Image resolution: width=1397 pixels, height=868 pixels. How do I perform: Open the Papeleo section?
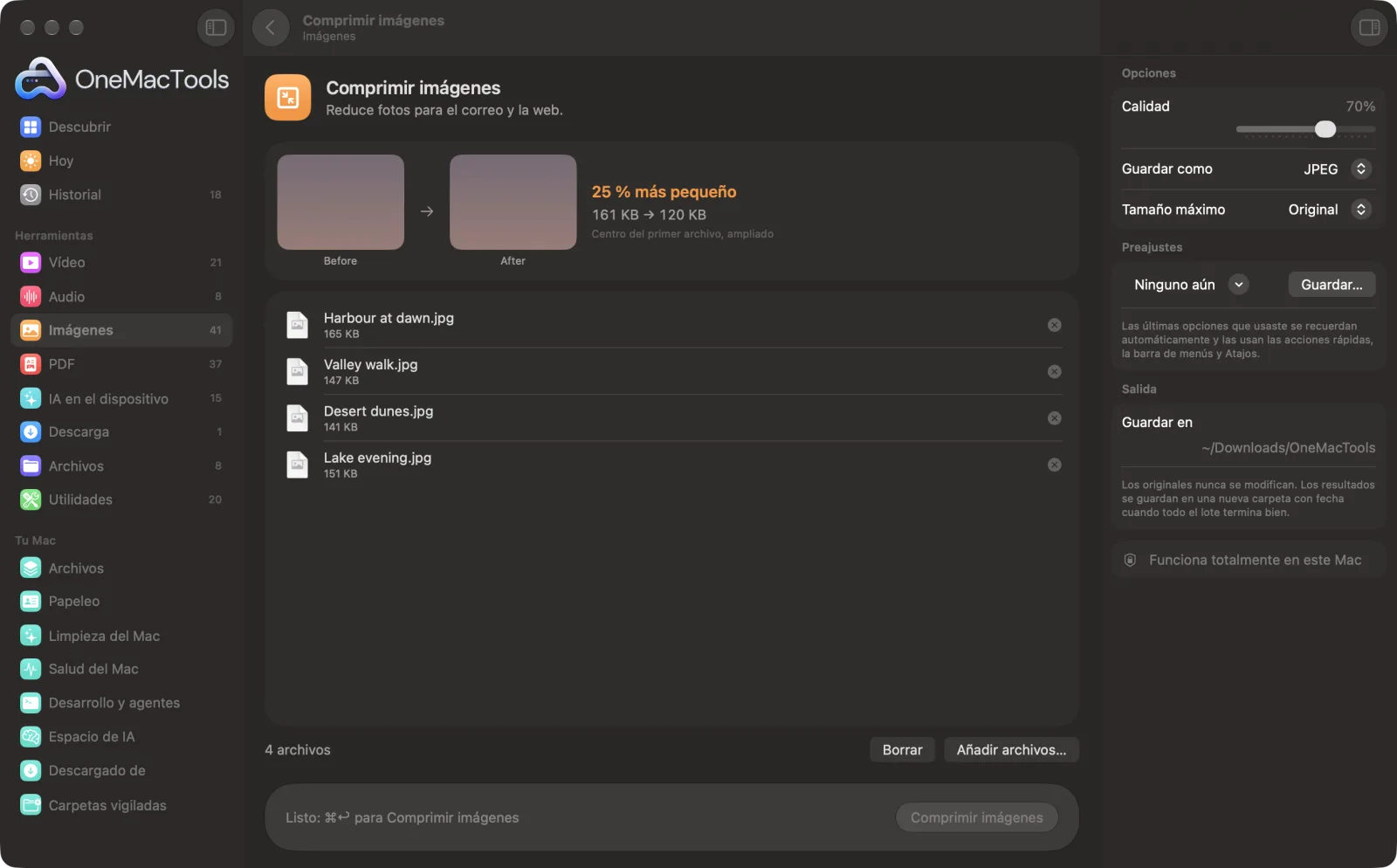coord(121,601)
